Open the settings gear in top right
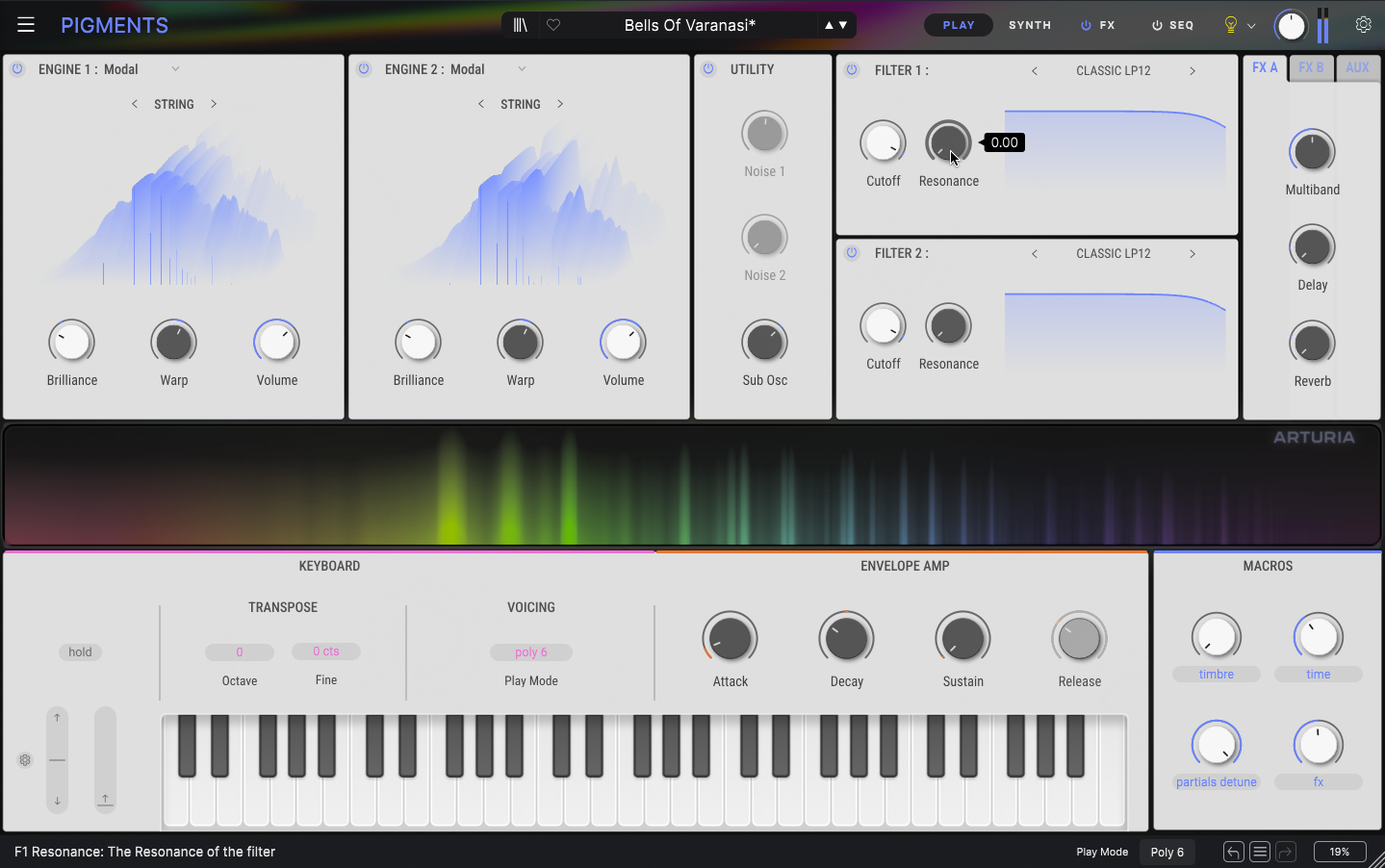This screenshot has width=1385, height=868. click(x=1363, y=25)
